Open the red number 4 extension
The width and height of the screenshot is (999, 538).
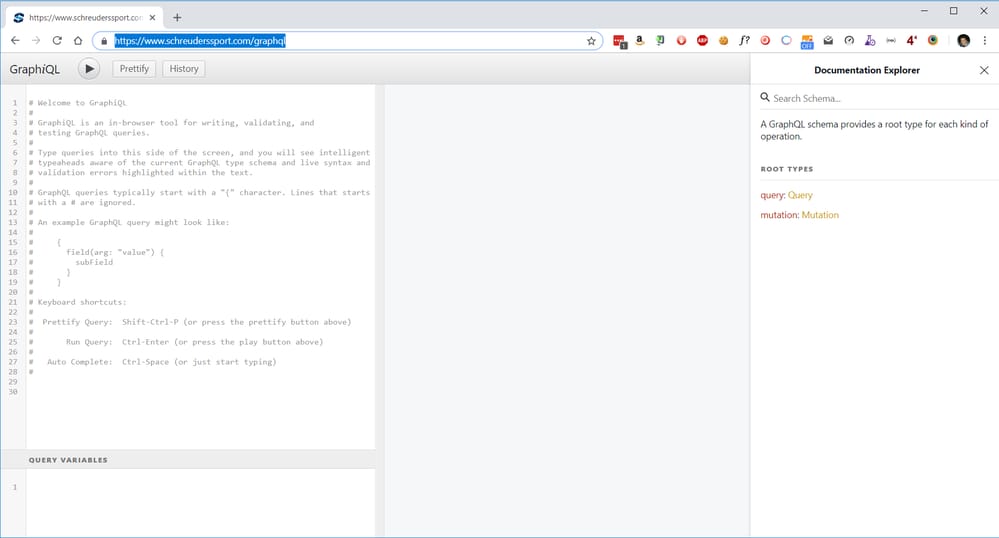912,41
